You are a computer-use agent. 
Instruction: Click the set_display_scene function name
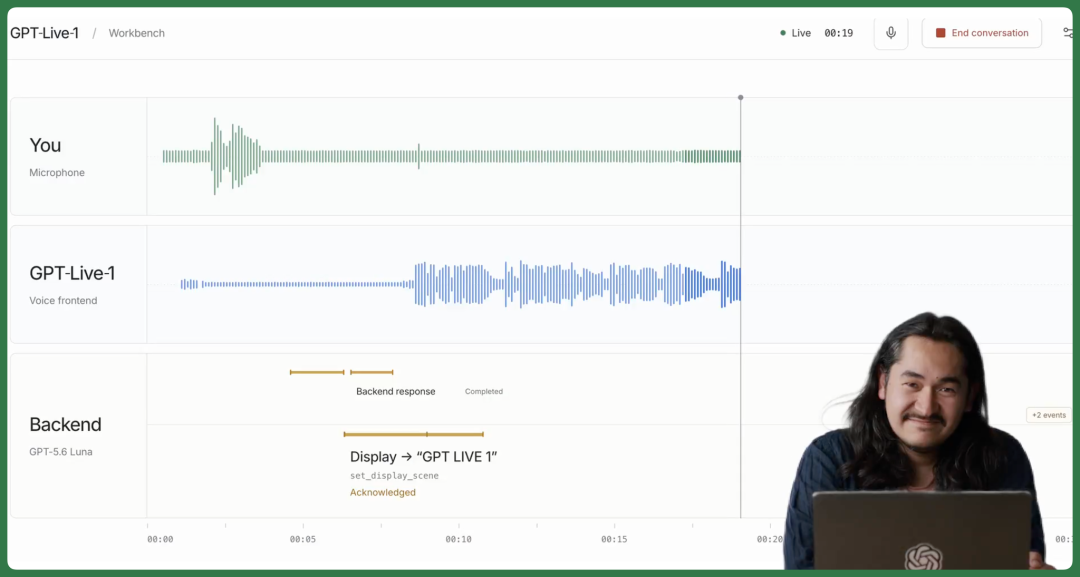point(394,476)
